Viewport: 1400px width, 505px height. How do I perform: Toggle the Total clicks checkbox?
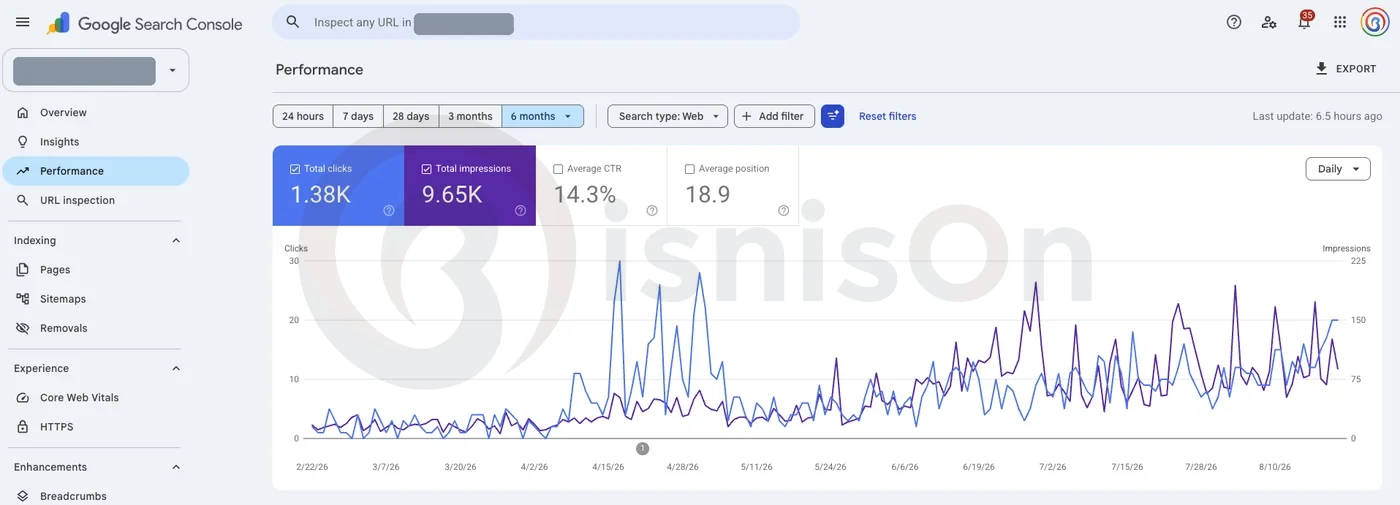(x=295, y=169)
